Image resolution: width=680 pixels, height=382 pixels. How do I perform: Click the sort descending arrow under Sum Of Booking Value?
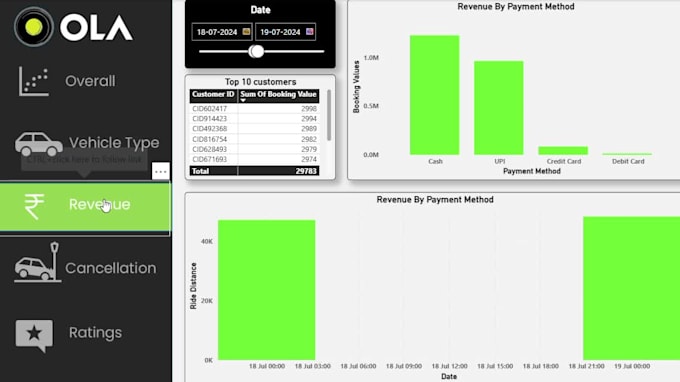click(x=243, y=101)
